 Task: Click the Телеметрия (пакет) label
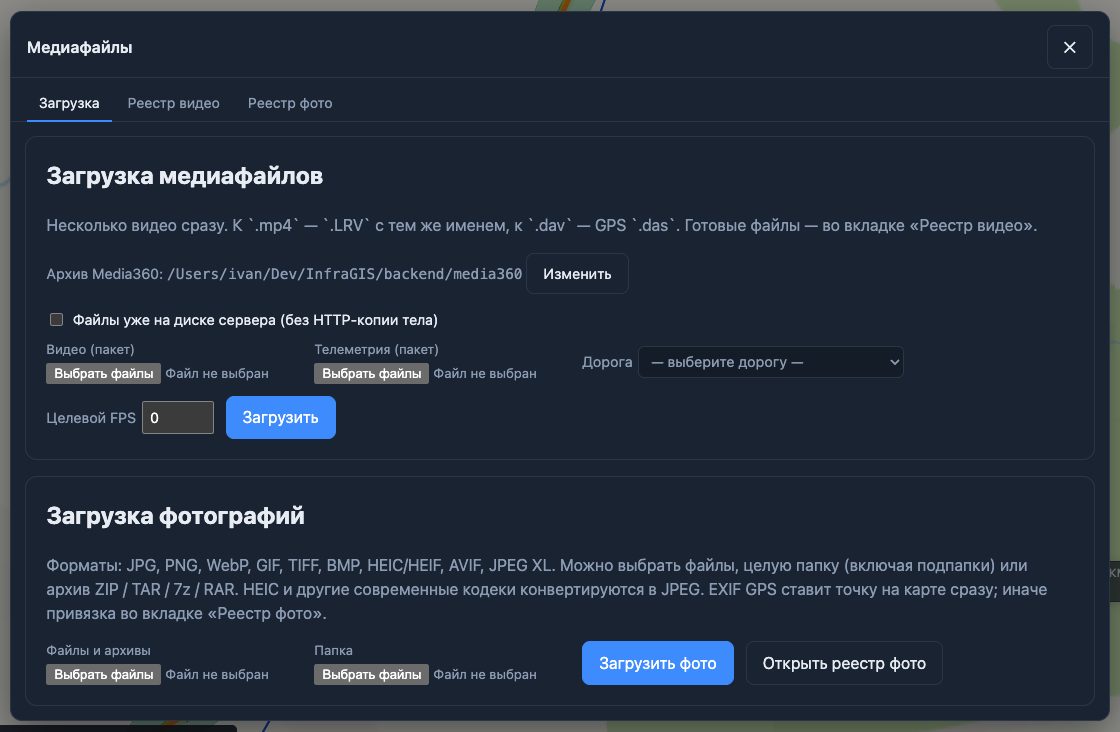[376, 349]
